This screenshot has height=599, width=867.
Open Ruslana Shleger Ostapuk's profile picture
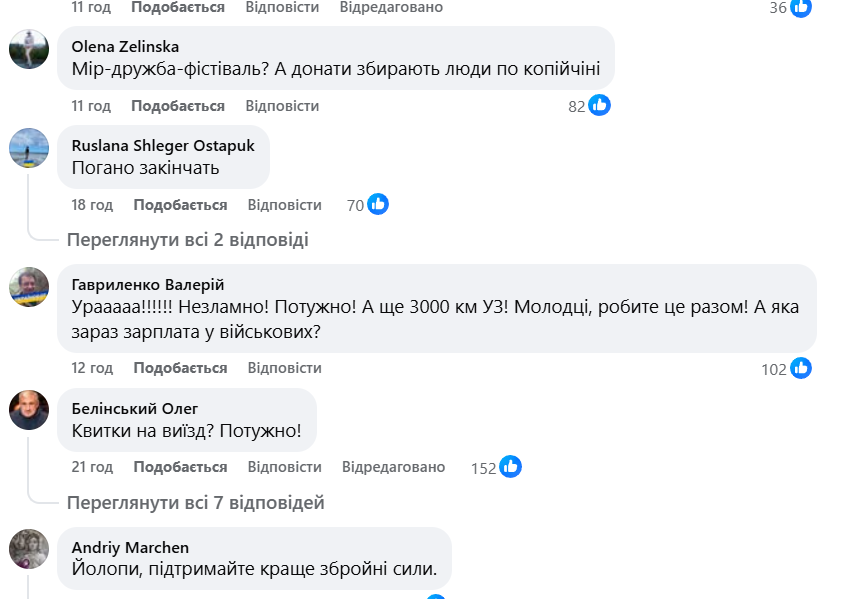pyautogui.click(x=29, y=148)
